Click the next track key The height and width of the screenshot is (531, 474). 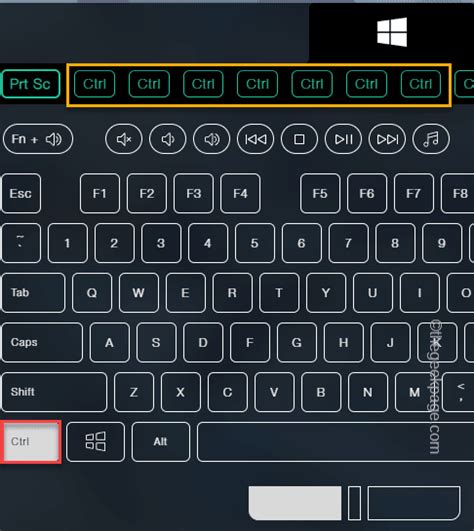coord(387,139)
